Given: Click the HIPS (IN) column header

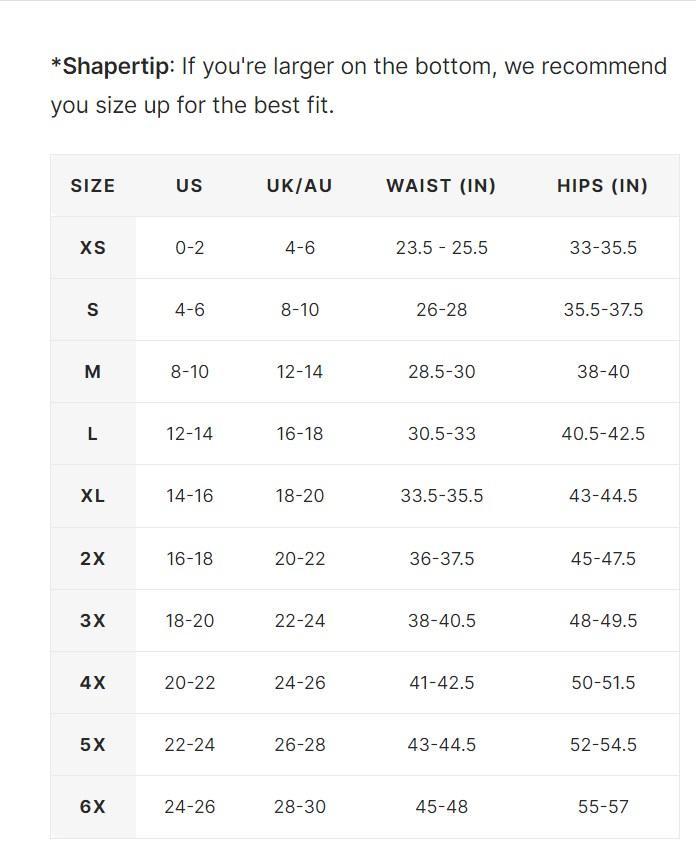Looking at the screenshot, I should (602, 186).
